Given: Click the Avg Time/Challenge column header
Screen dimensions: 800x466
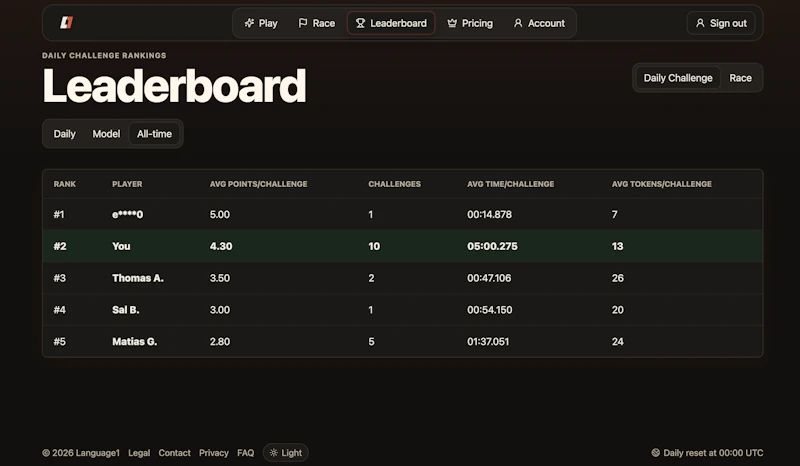Looking at the screenshot, I should click(x=511, y=184).
